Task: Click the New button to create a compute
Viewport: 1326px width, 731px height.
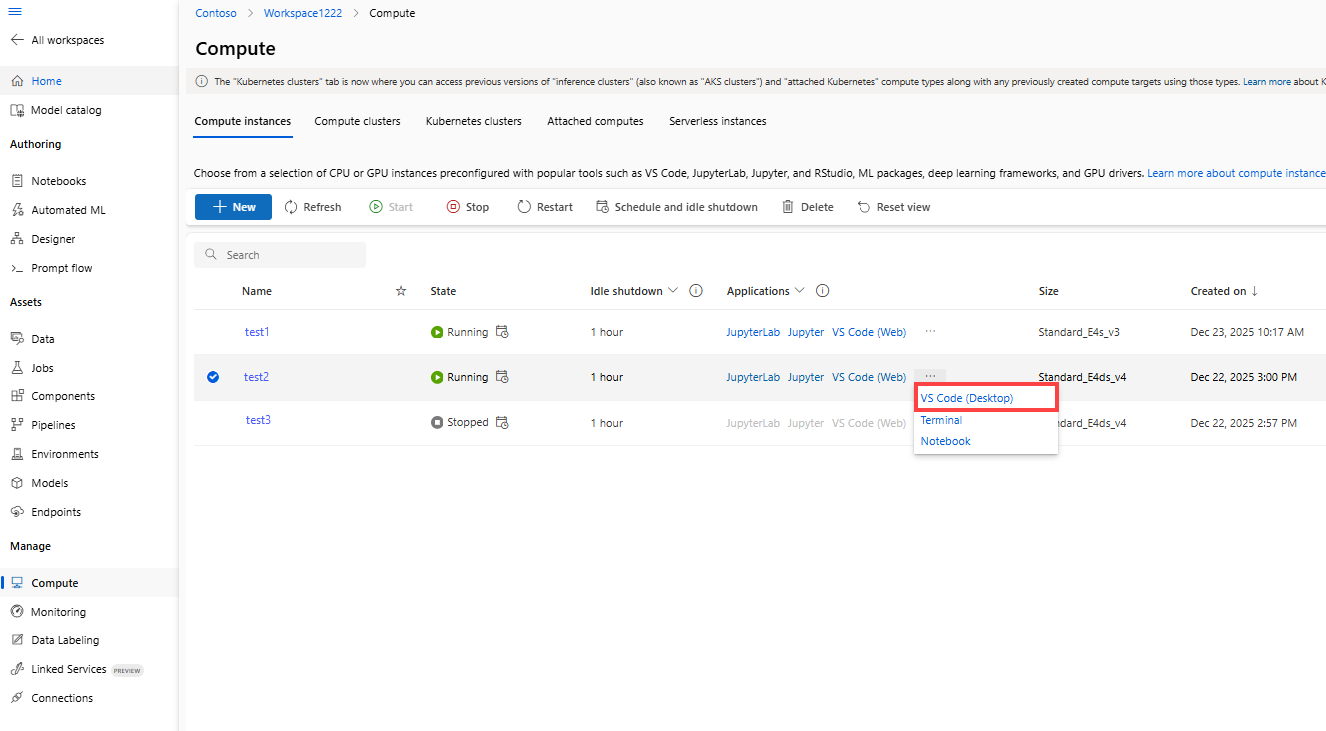Action: (233, 206)
